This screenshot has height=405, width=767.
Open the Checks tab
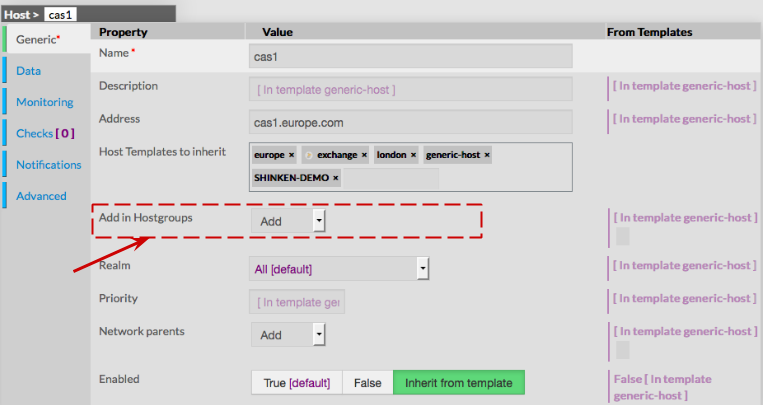45,133
